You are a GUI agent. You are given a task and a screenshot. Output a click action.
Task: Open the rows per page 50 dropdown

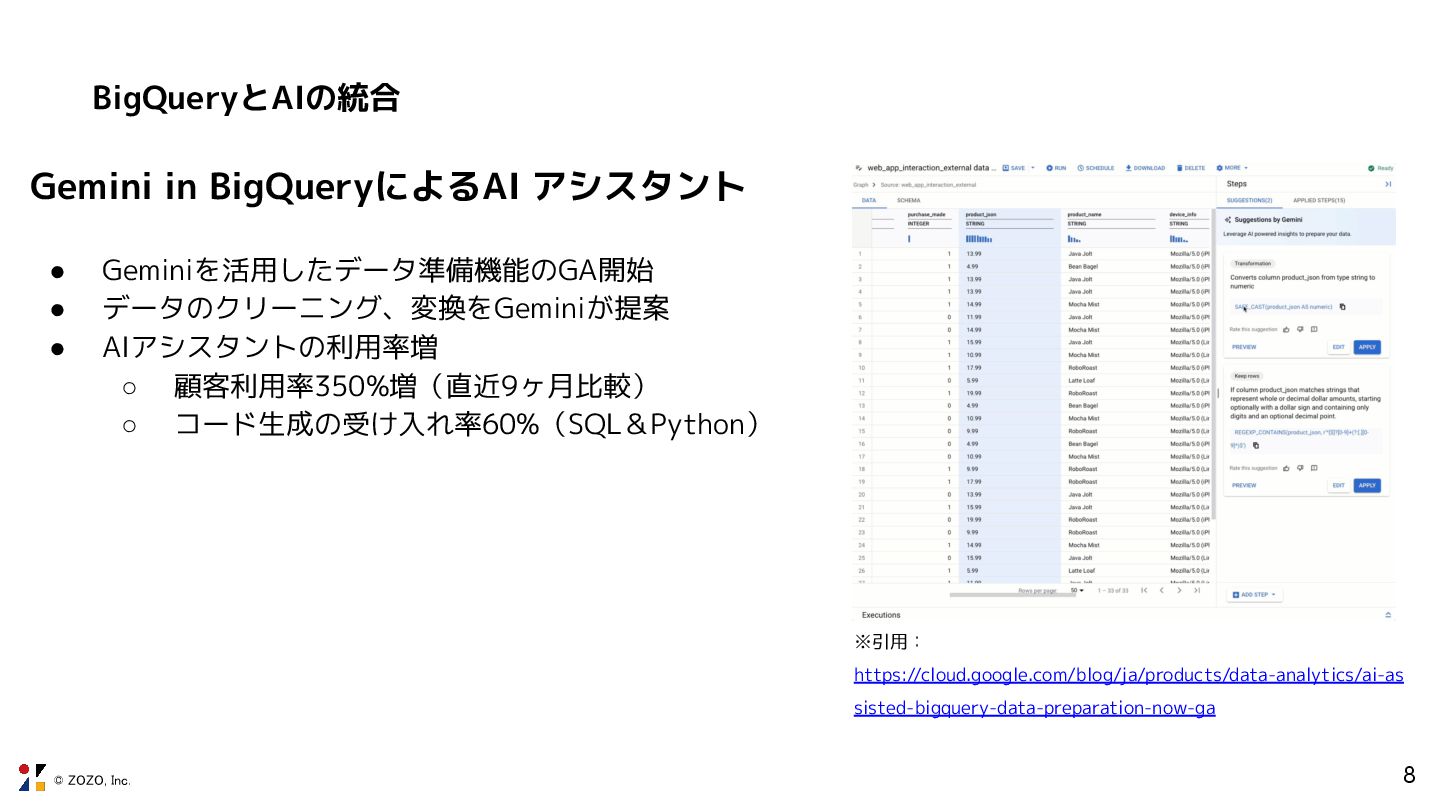tap(1077, 590)
